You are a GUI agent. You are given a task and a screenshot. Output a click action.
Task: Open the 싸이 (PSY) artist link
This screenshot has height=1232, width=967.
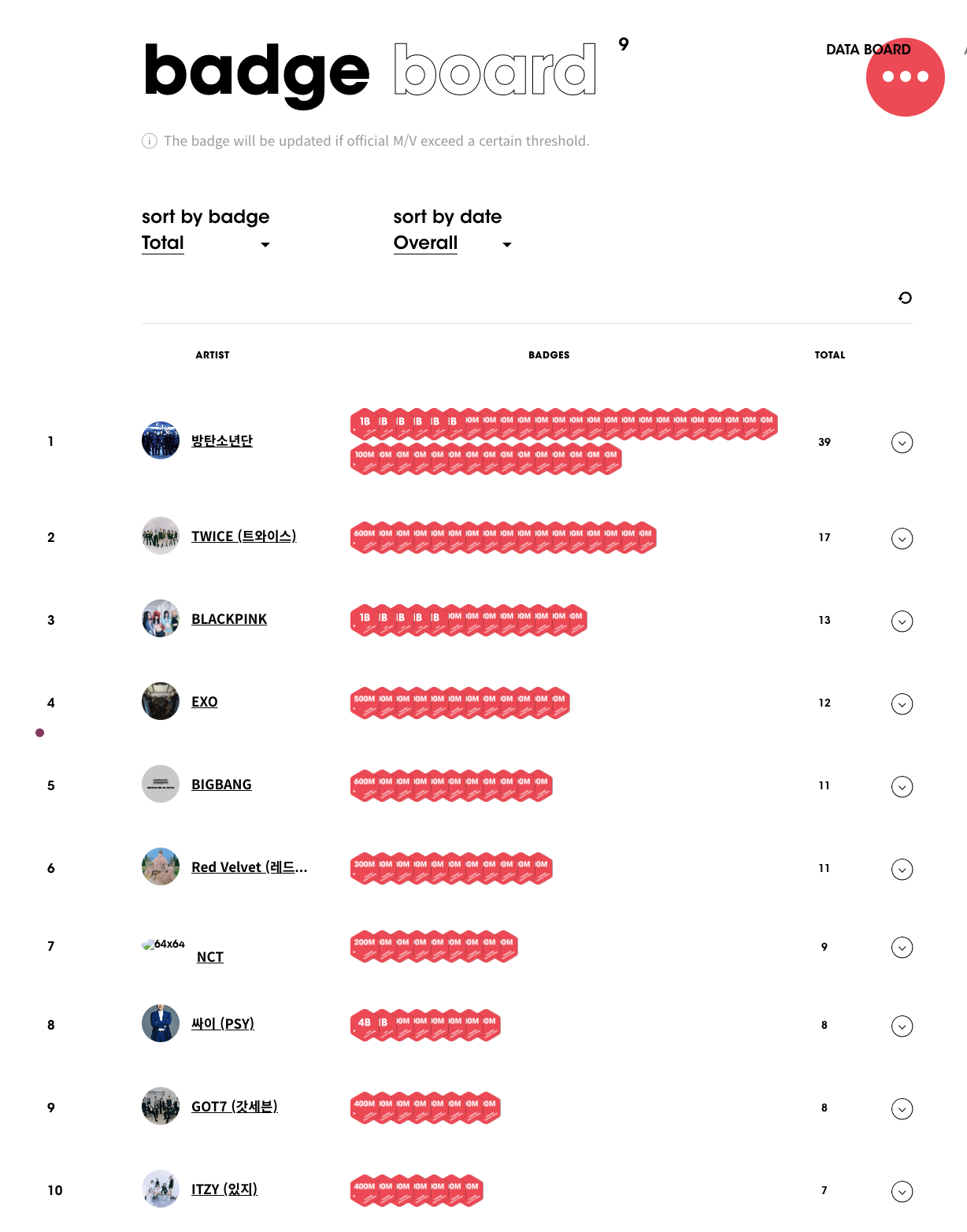[223, 1024]
